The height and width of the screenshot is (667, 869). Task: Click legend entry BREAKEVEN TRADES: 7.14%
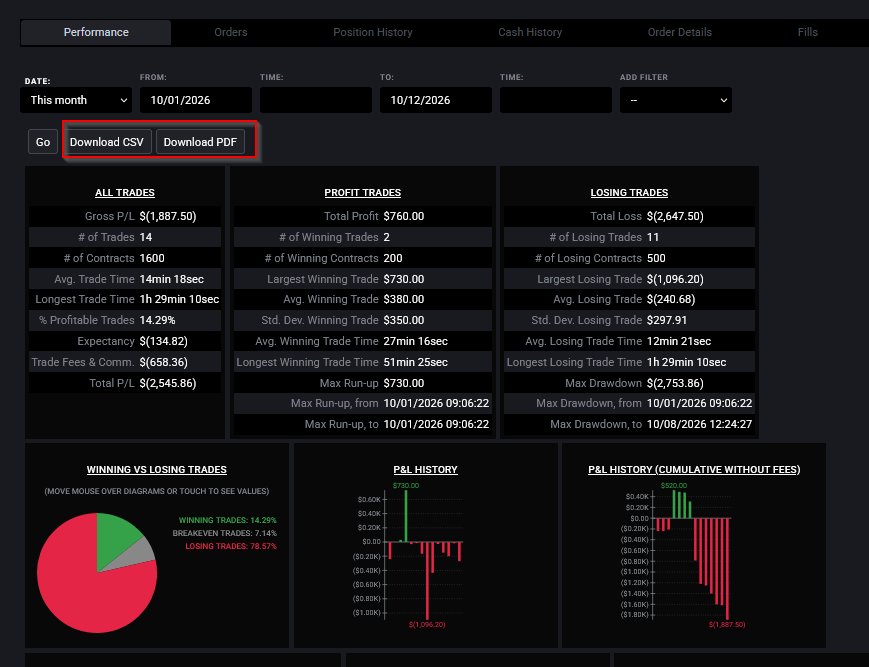click(224, 533)
